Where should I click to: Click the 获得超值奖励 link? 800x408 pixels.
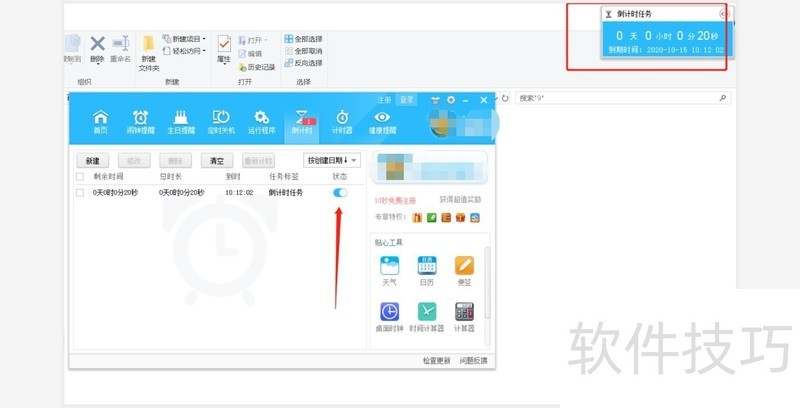(460, 199)
